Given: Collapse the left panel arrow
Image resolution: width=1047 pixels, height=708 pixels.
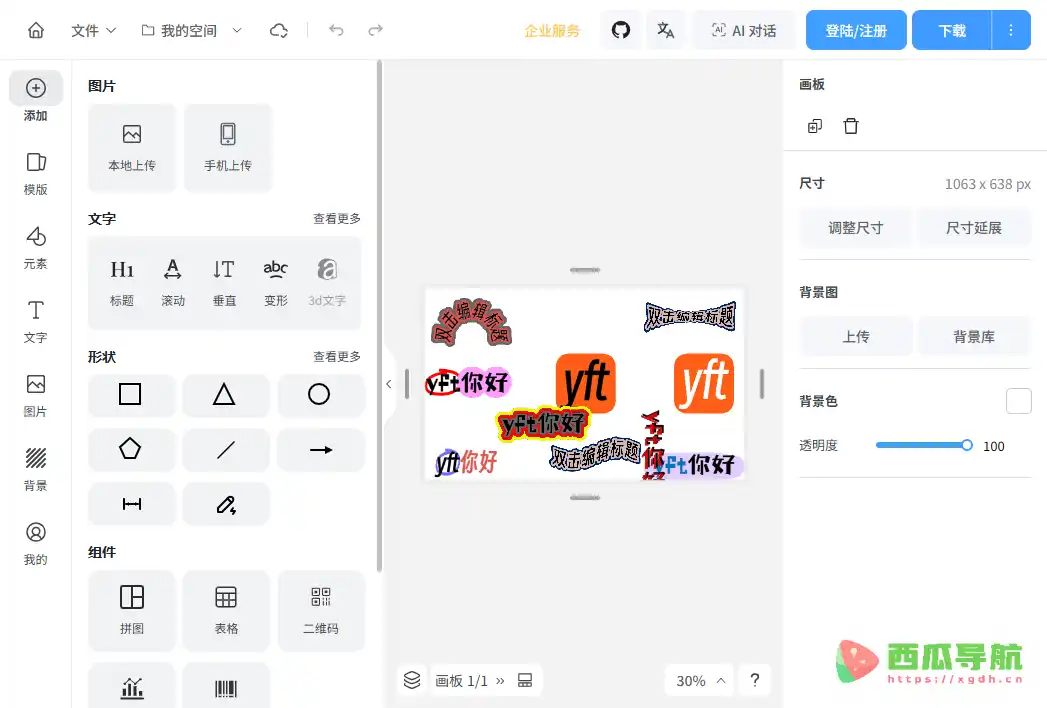Looking at the screenshot, I should tap(389, 384).
